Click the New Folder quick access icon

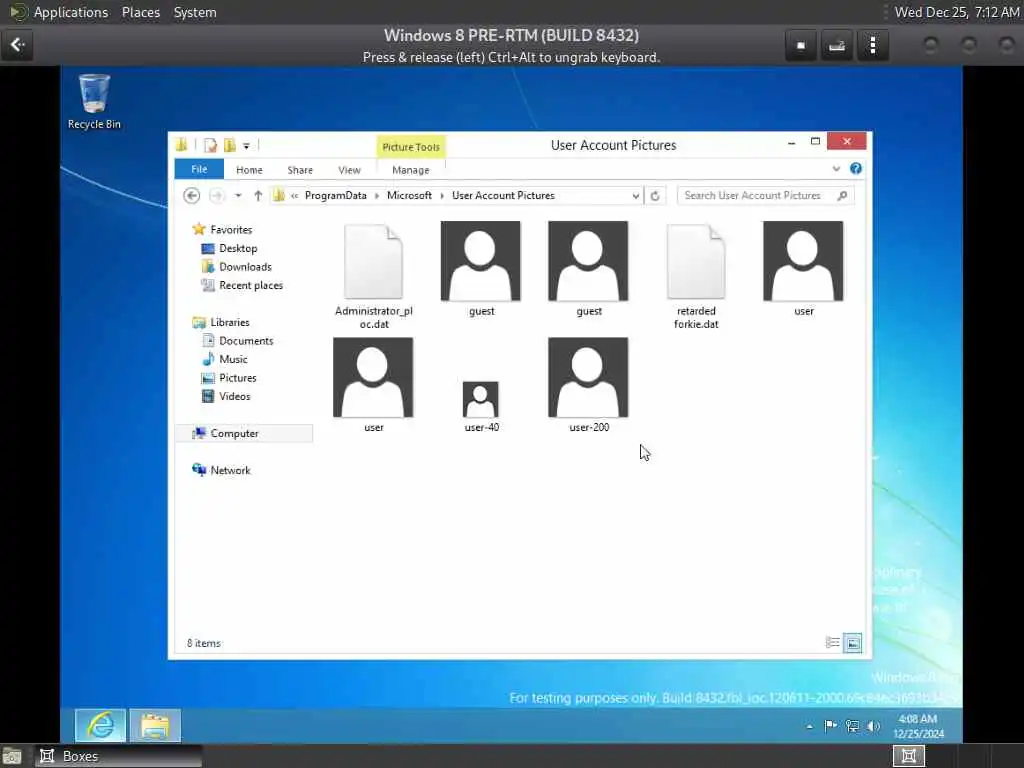(229, 145)
